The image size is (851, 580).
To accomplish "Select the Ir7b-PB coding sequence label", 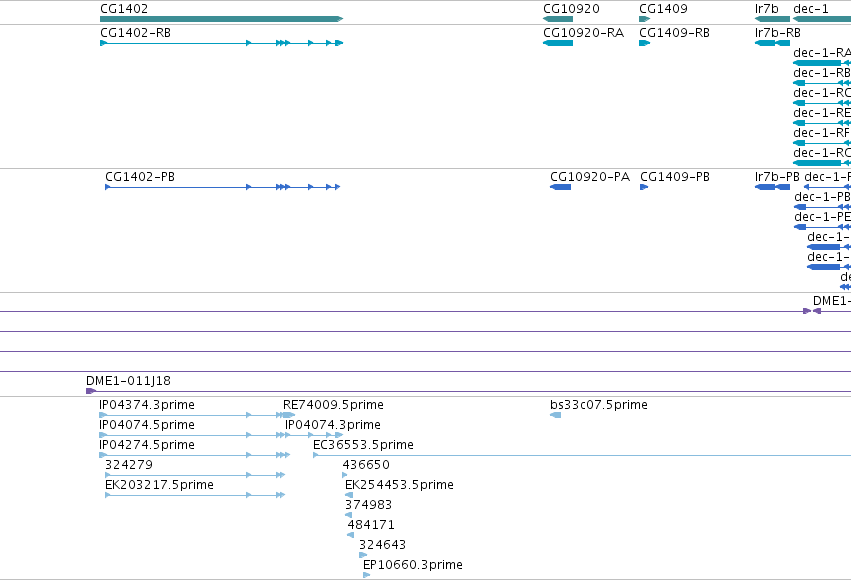I will pyautogui.click(x=777, y=177).
